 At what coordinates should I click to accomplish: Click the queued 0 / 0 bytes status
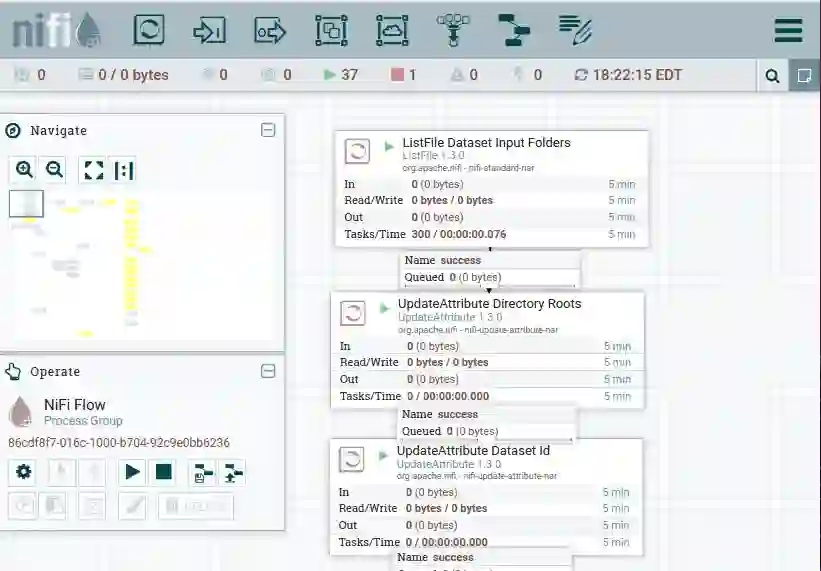(124, 75)
